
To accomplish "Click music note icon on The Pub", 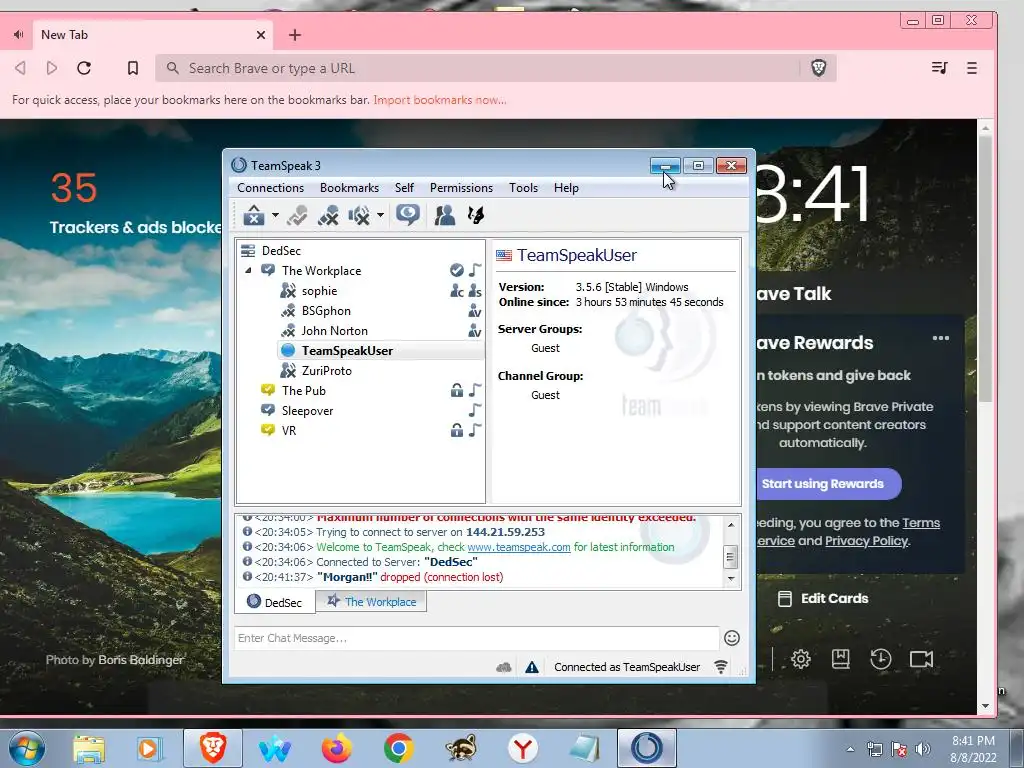I will click(475, 391).
